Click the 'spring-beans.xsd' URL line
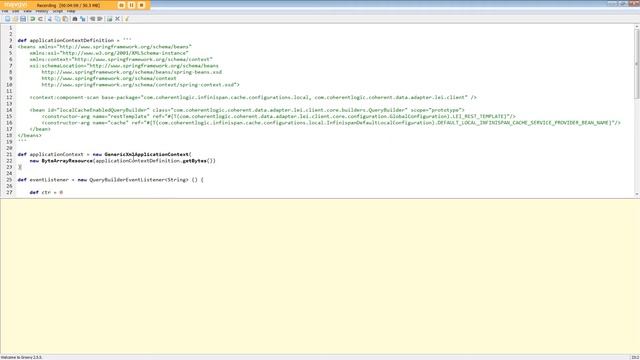Viewport: 640px width, 360px height. [131, 72]
